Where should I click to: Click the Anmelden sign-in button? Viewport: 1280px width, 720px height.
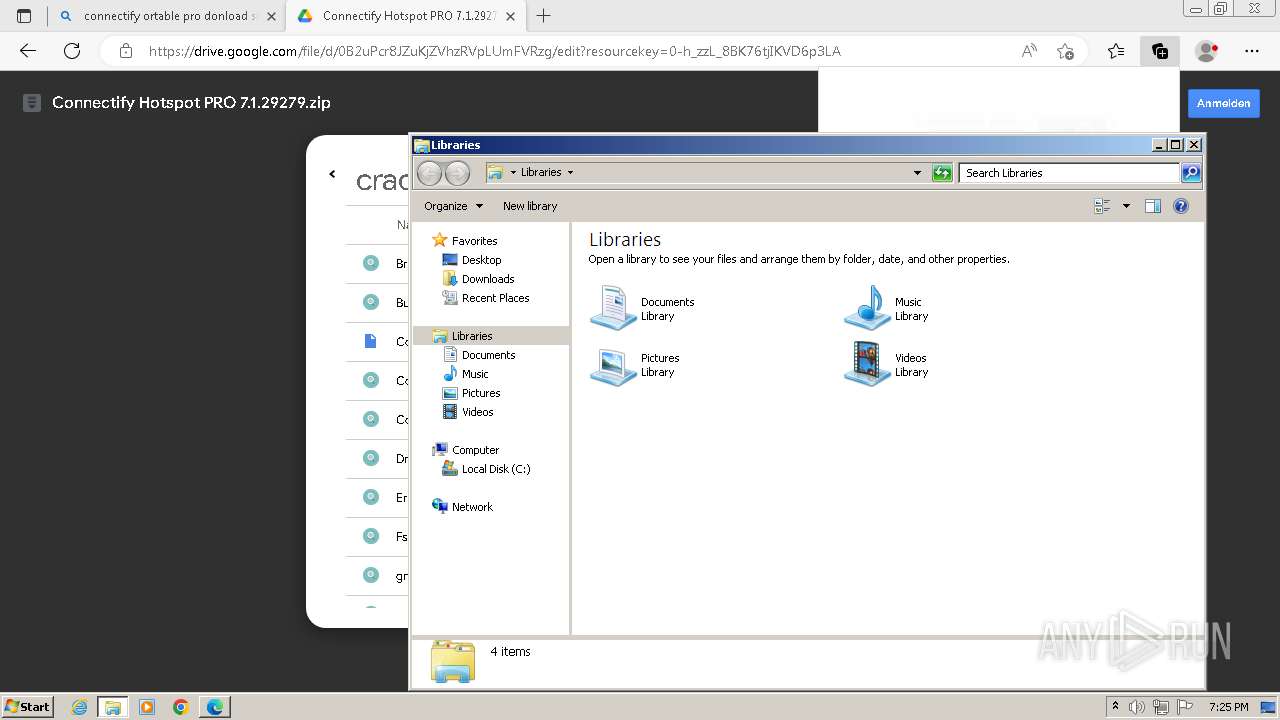[1223, 103]
